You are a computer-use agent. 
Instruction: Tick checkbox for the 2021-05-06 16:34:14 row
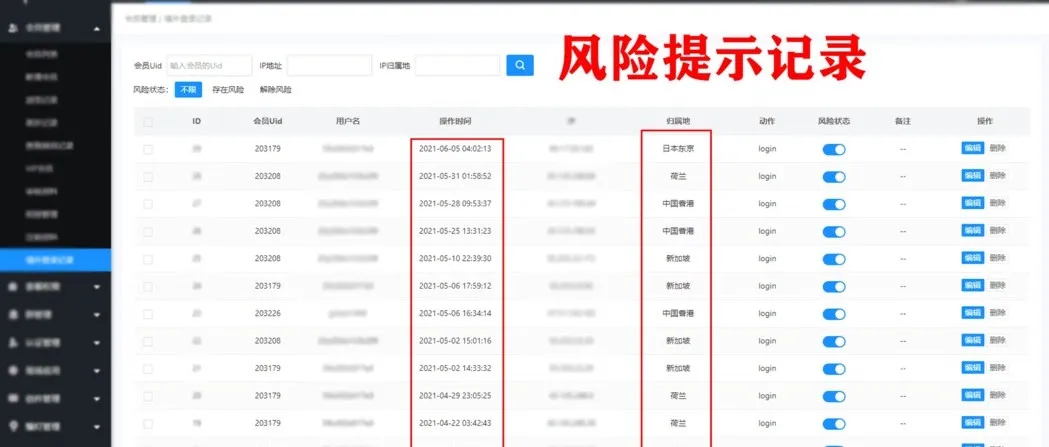point(148,314)
